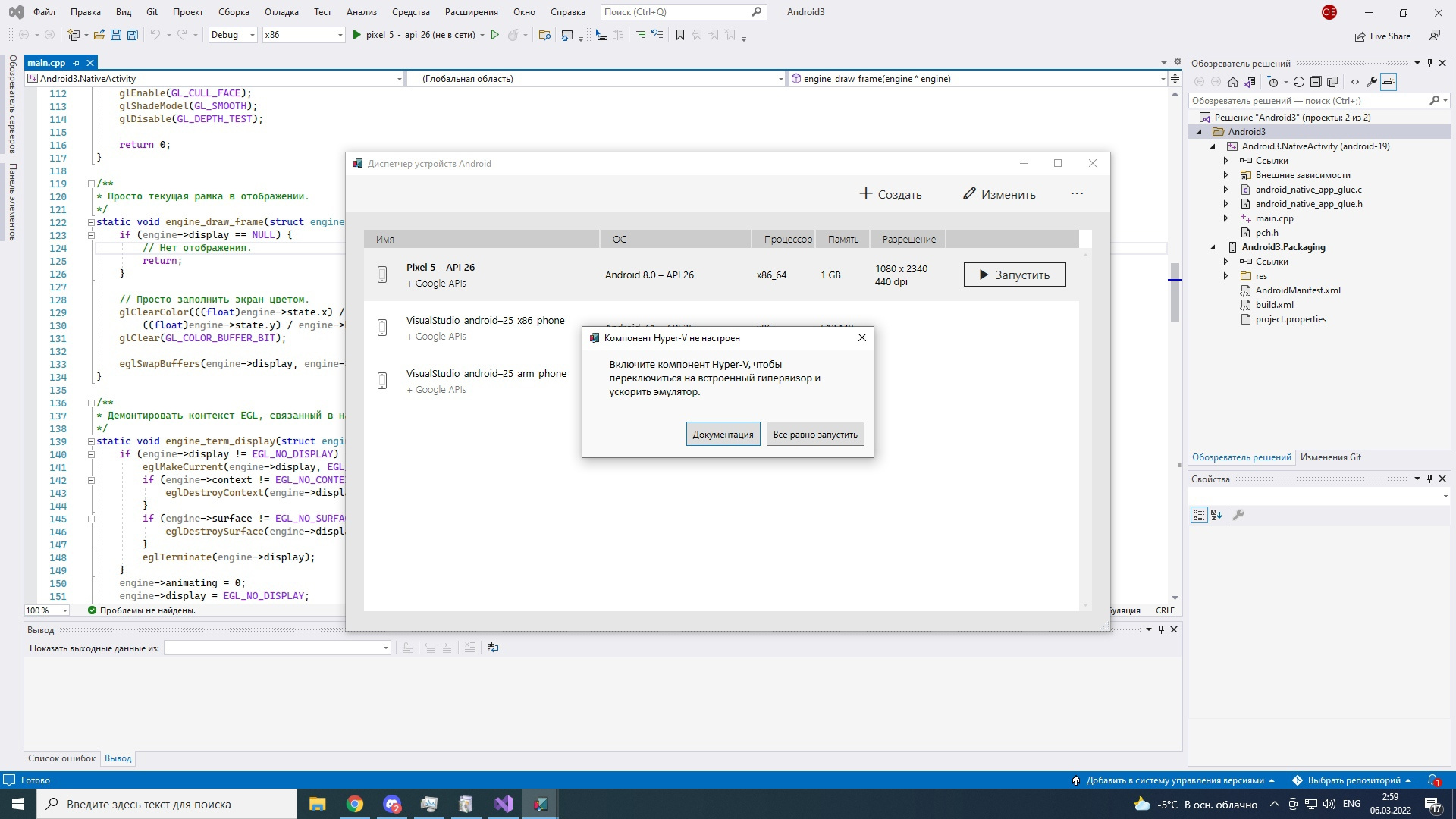Open the x86 platform dropdown
Image resolution: width=1456 pixels, height=819 pixels.
303,35
